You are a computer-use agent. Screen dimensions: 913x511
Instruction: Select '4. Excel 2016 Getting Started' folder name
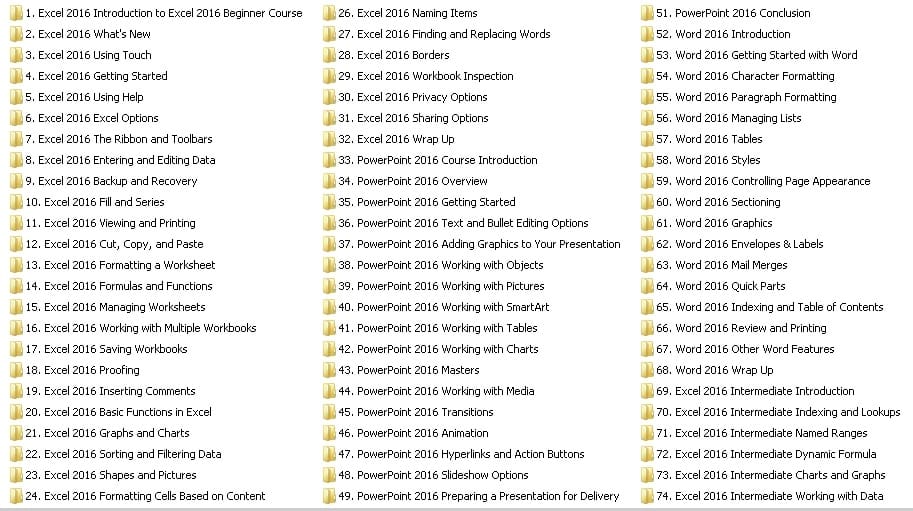click(96, 76)
